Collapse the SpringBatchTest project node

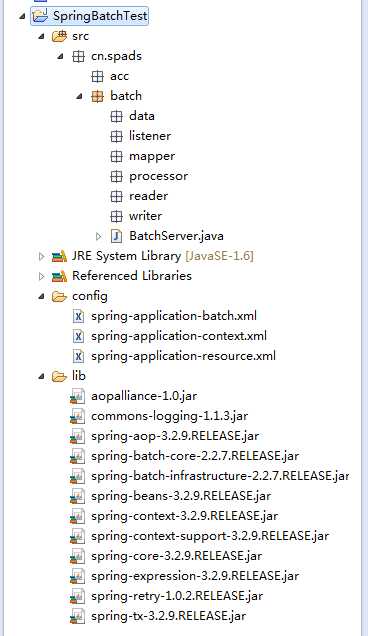point(23,16)
